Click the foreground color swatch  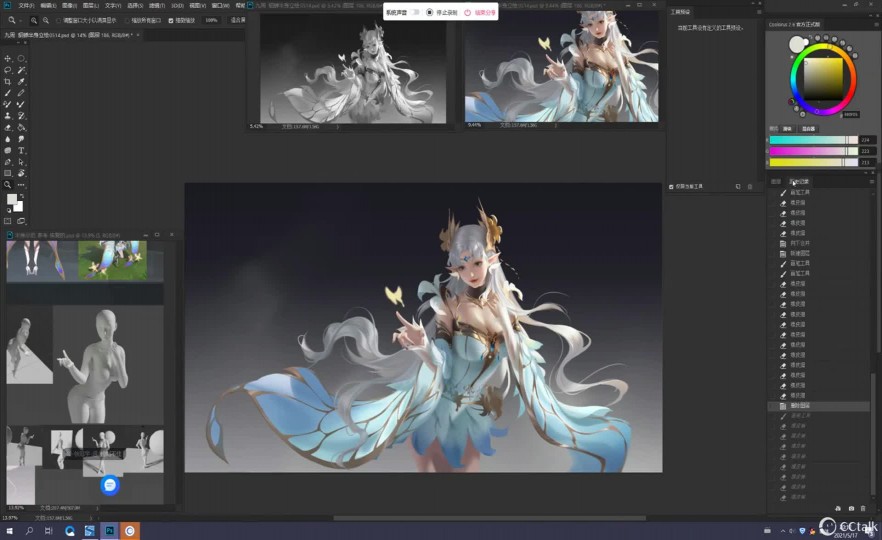(11, 199)
